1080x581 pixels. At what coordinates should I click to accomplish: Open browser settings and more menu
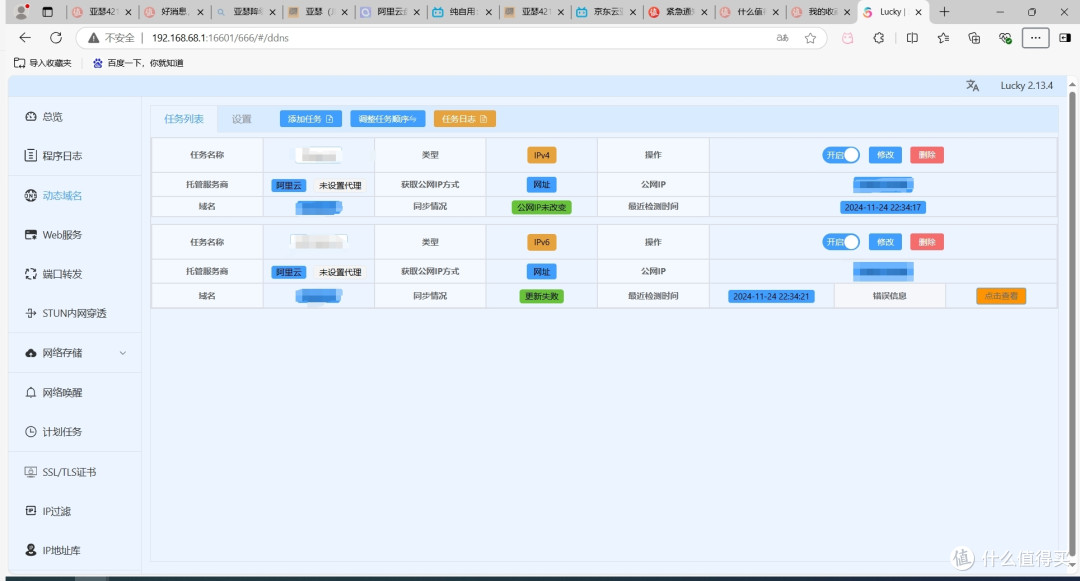pyautogui.click(x=1035, y=38)
